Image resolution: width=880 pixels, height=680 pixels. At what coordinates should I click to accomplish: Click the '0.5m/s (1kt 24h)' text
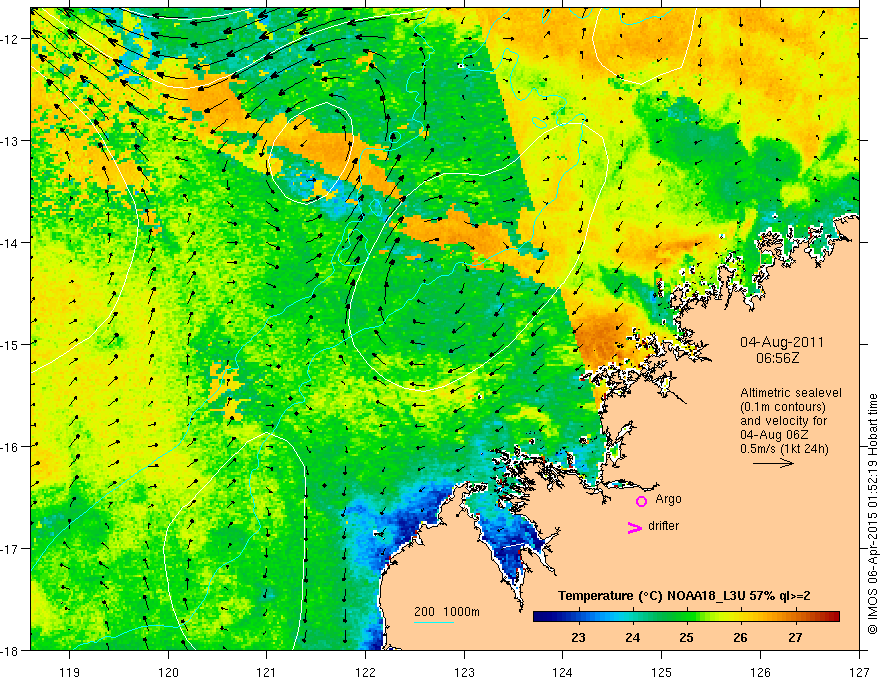[x=784, y=449]
